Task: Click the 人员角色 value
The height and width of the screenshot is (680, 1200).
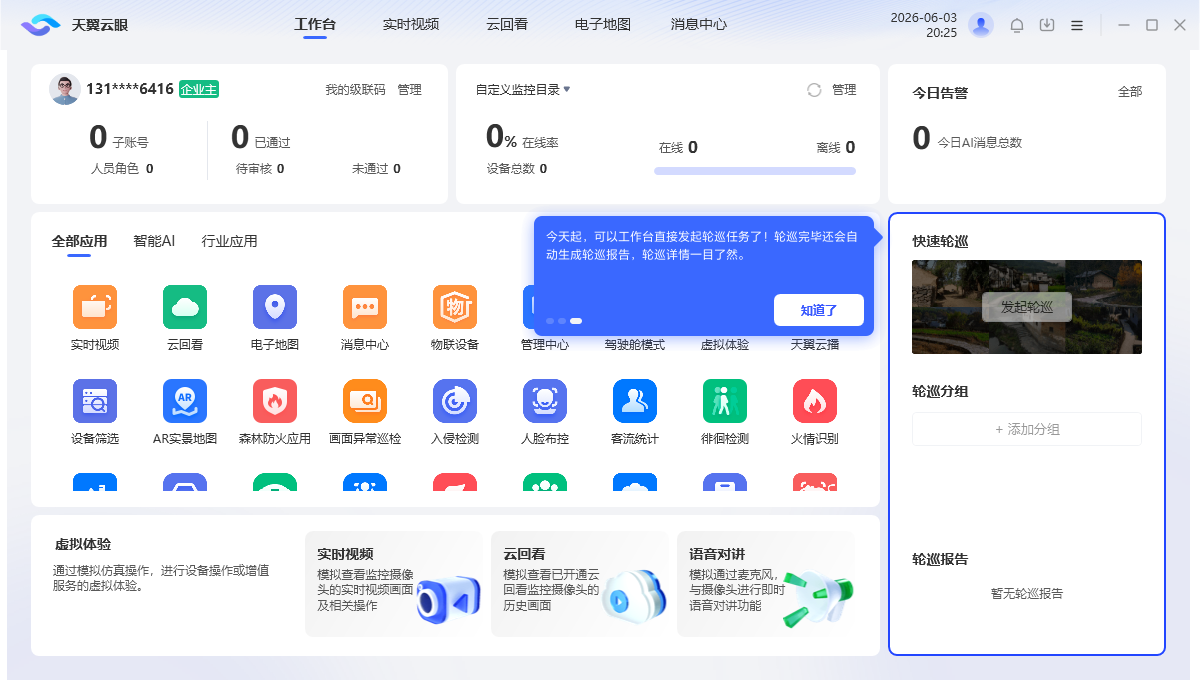Action: (150, 169)
